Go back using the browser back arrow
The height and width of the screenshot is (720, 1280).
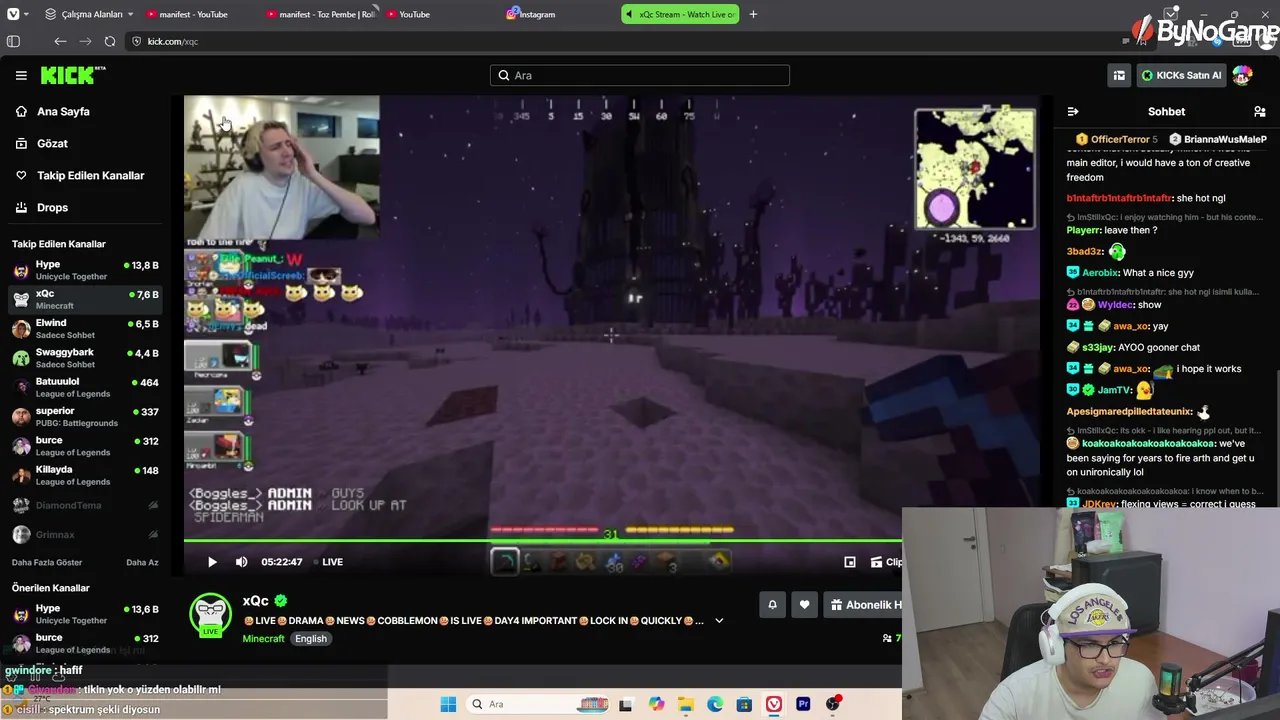click(x=60, y=41)
